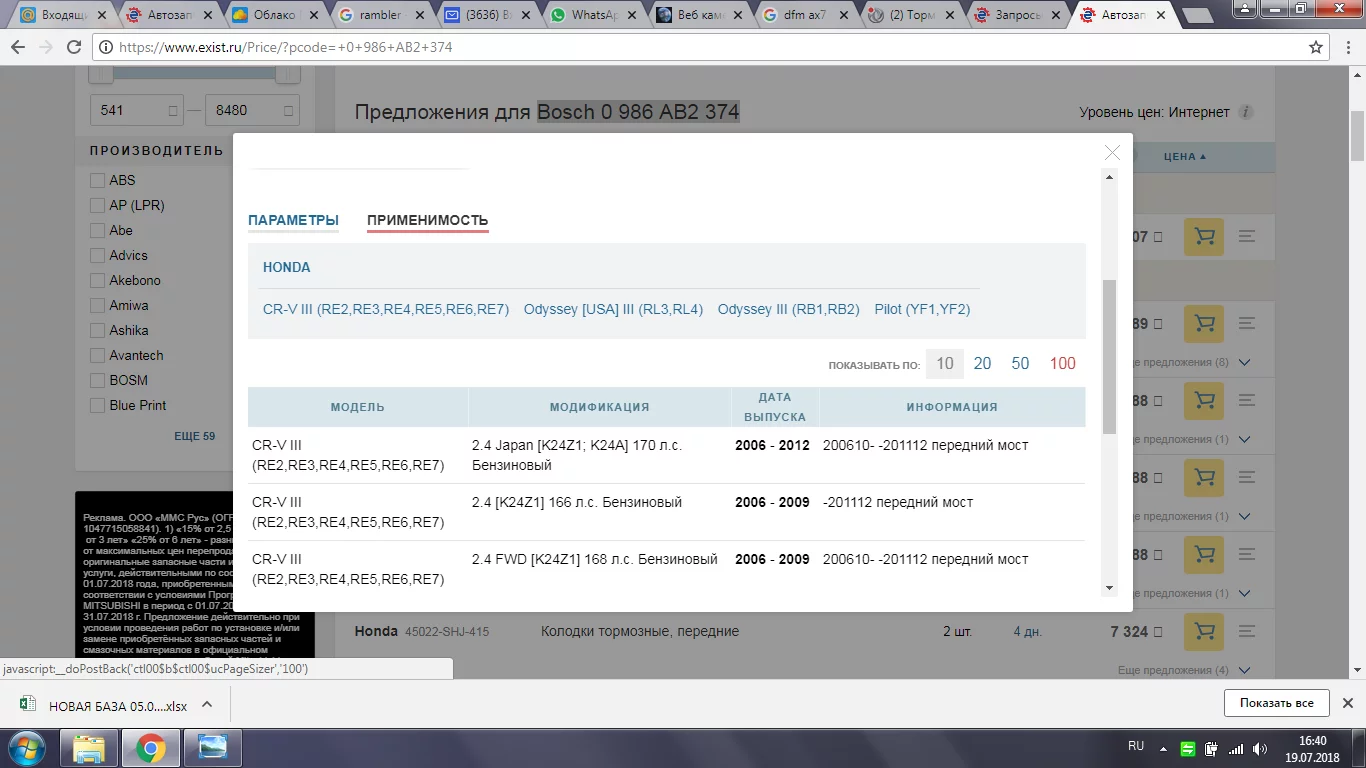
Task: Show 50 rows per page
Action: (1020, 364)
